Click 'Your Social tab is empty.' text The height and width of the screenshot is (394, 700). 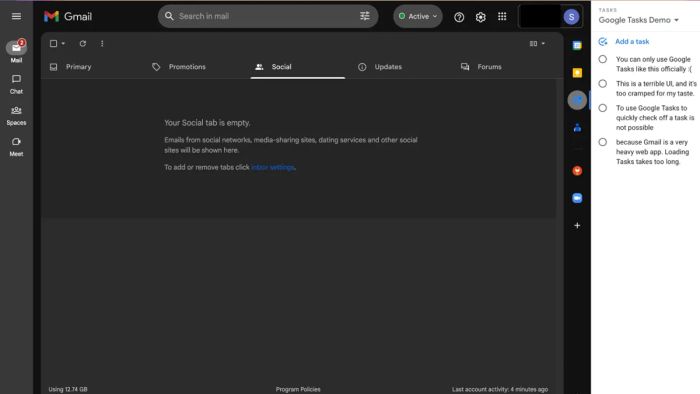click(207, 123)
